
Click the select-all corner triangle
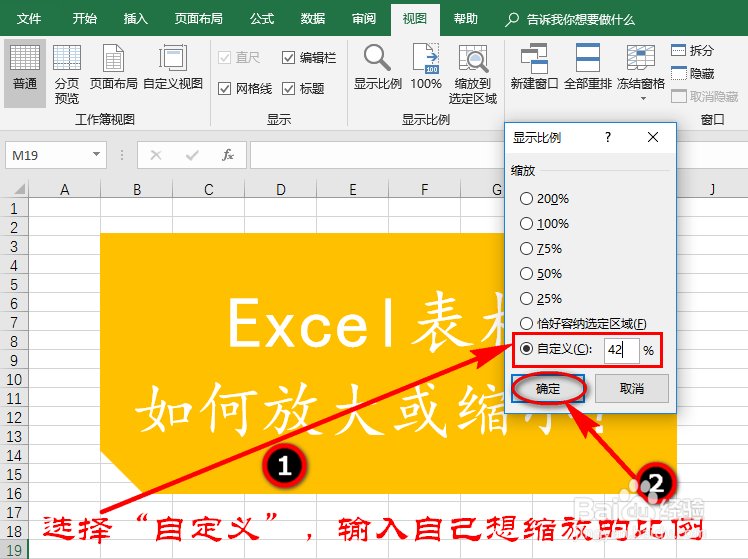click(x=19, y=189)
